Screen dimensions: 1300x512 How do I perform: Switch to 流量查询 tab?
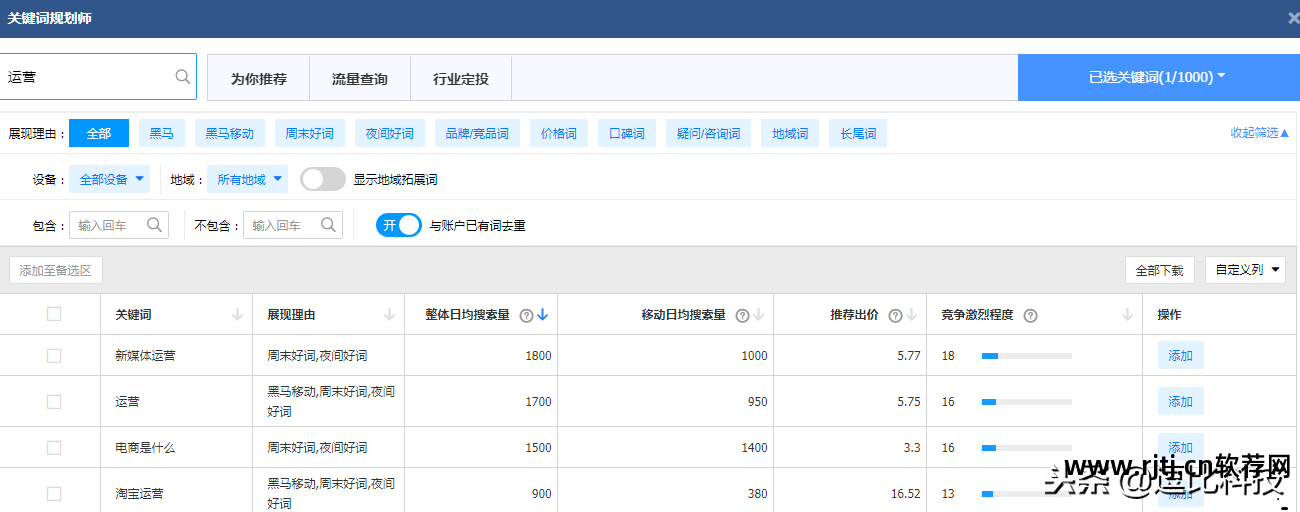tap(360, 78)
